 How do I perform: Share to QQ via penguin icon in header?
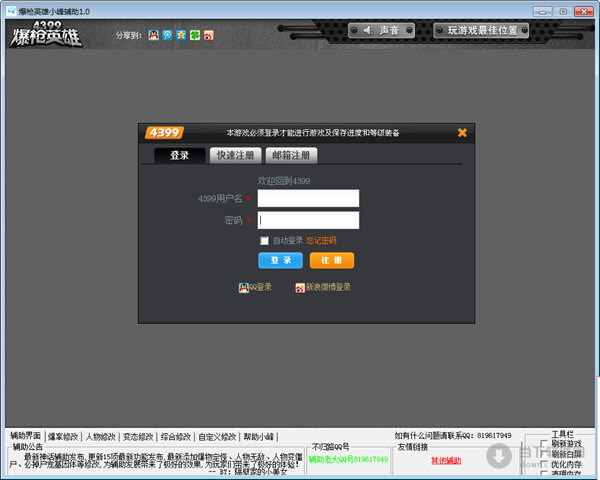(153, 35)
